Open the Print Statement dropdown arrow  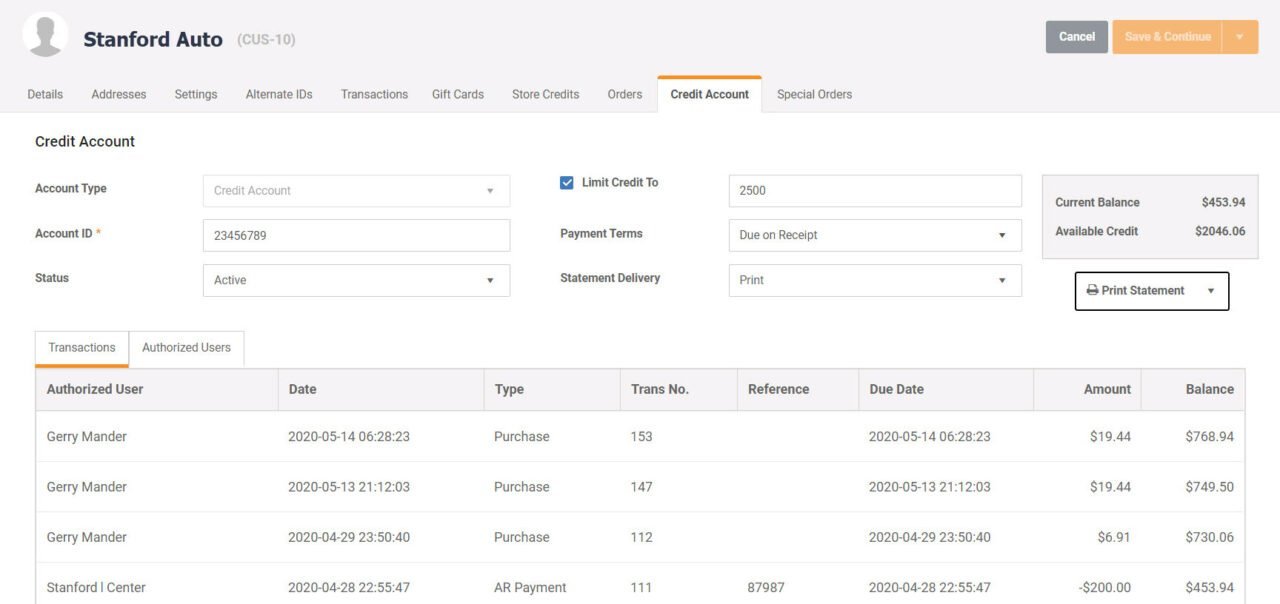(x=1211, y=291)
